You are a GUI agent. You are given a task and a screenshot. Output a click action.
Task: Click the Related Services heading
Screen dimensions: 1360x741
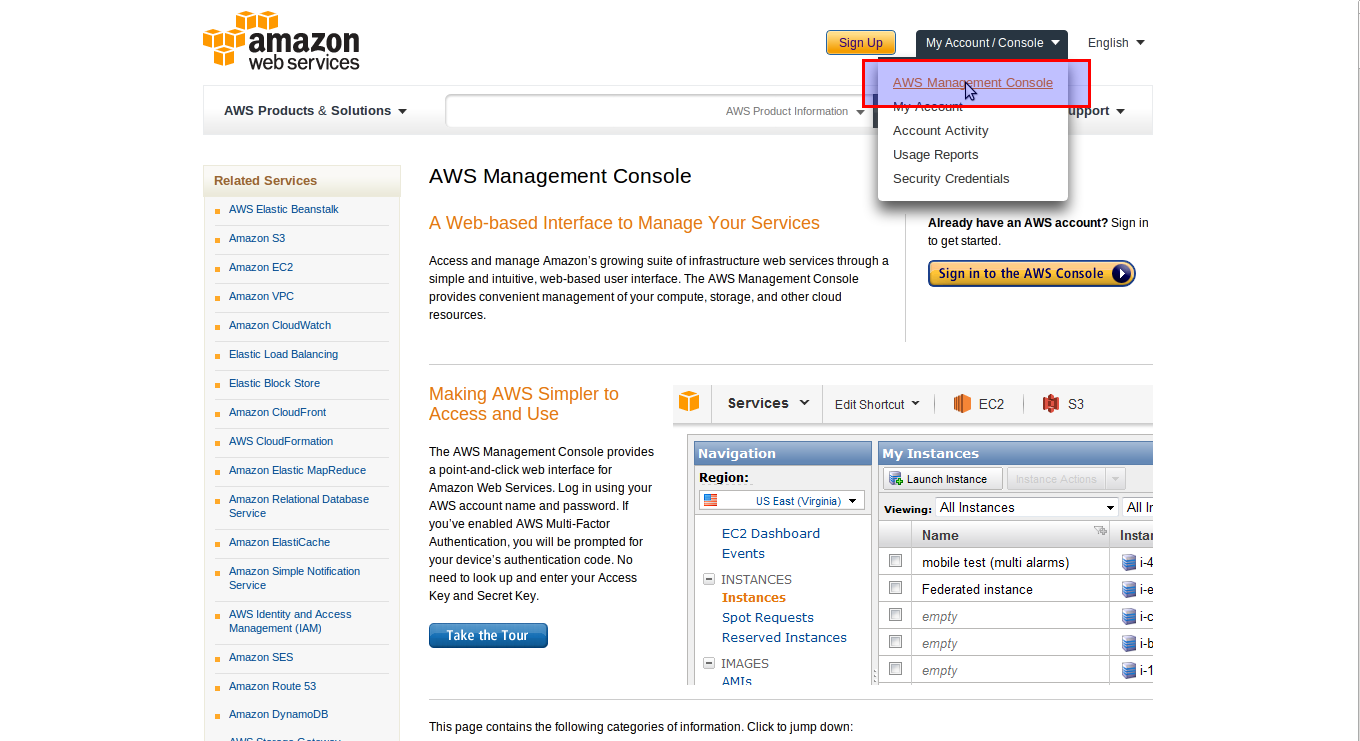tap(265, 181)
